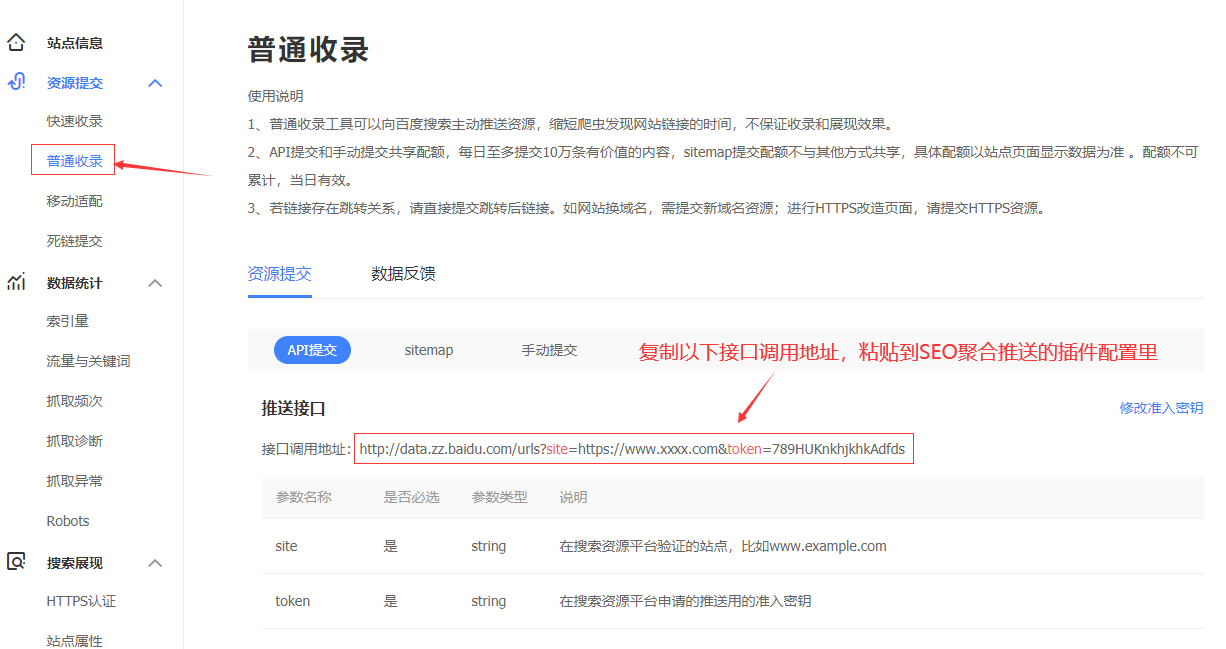The width and height of the screenshot is (1226, 649).
Task: Click string type in token row
Action: pos(489,601)
